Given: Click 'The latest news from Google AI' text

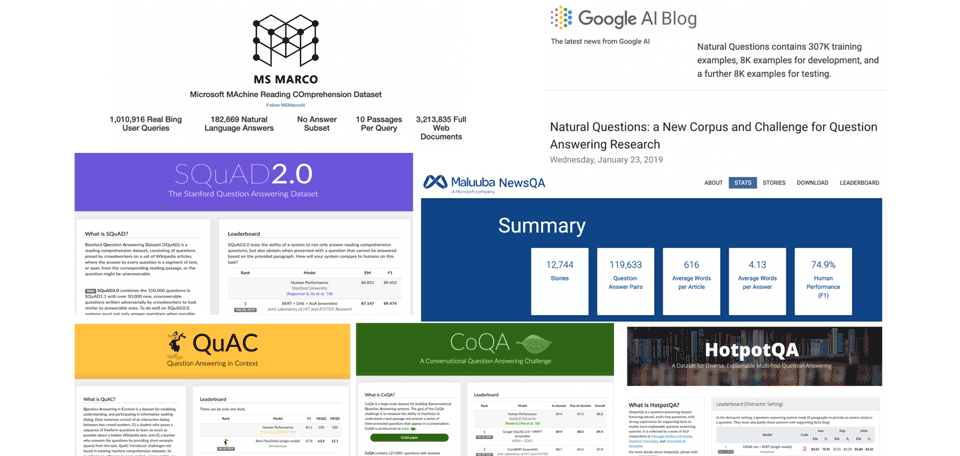Looking at the screenshot, I should [600, 42].
